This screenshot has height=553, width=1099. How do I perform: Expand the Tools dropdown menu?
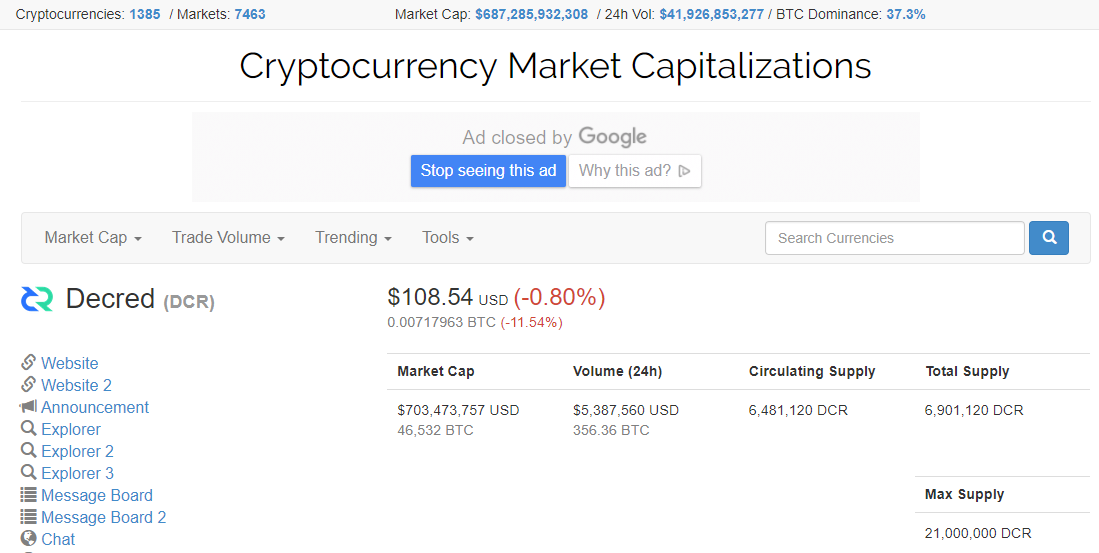pos(448,238)
